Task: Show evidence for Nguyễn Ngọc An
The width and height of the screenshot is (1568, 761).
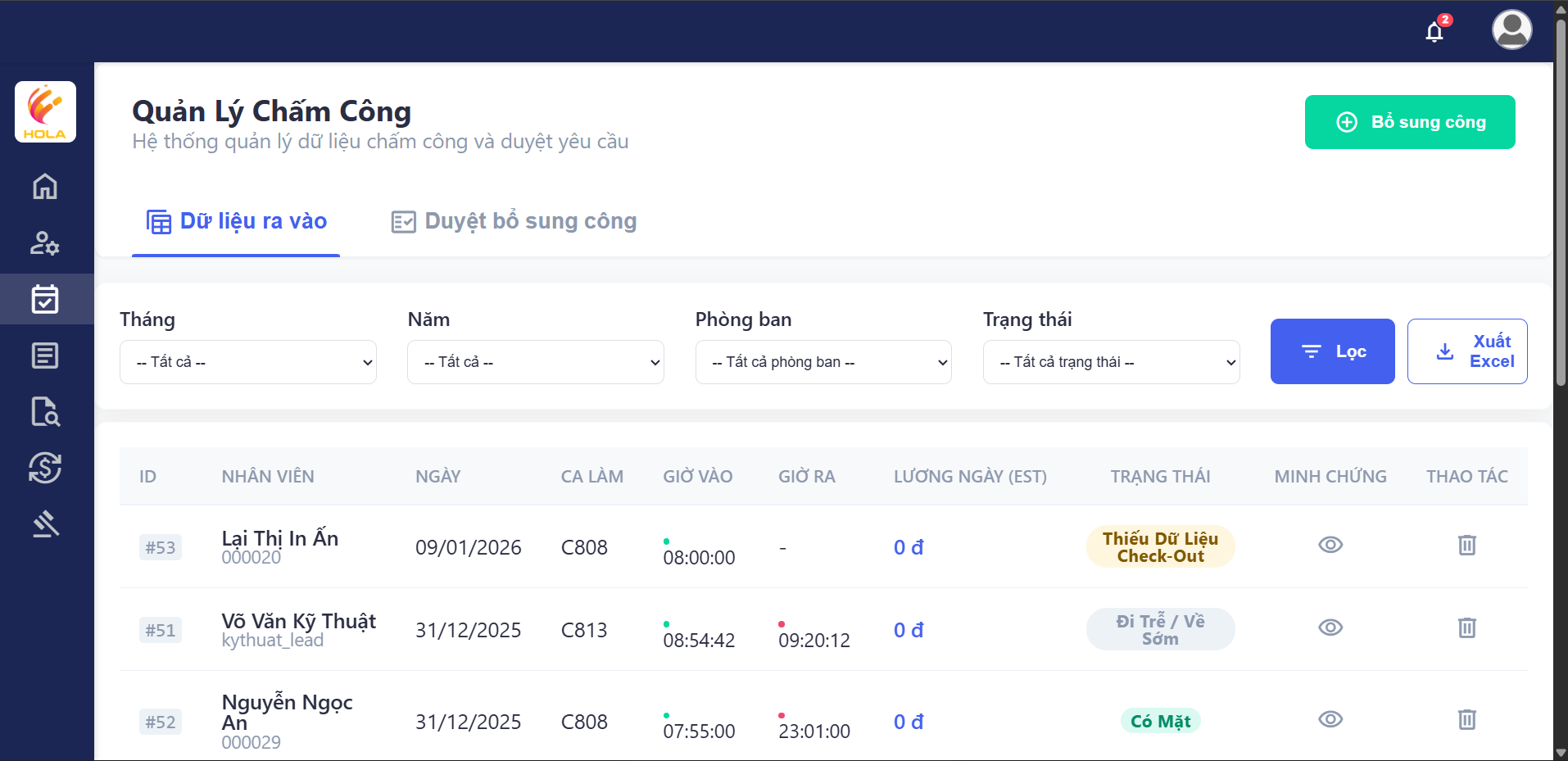Action: [x=1330, y=719]
